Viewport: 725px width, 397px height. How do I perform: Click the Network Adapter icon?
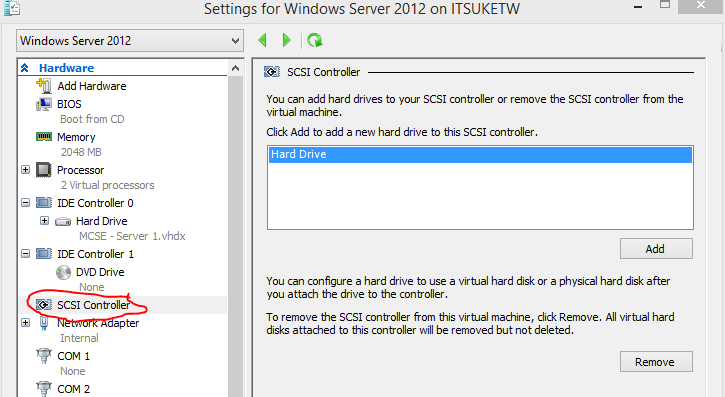click(44, 323)
